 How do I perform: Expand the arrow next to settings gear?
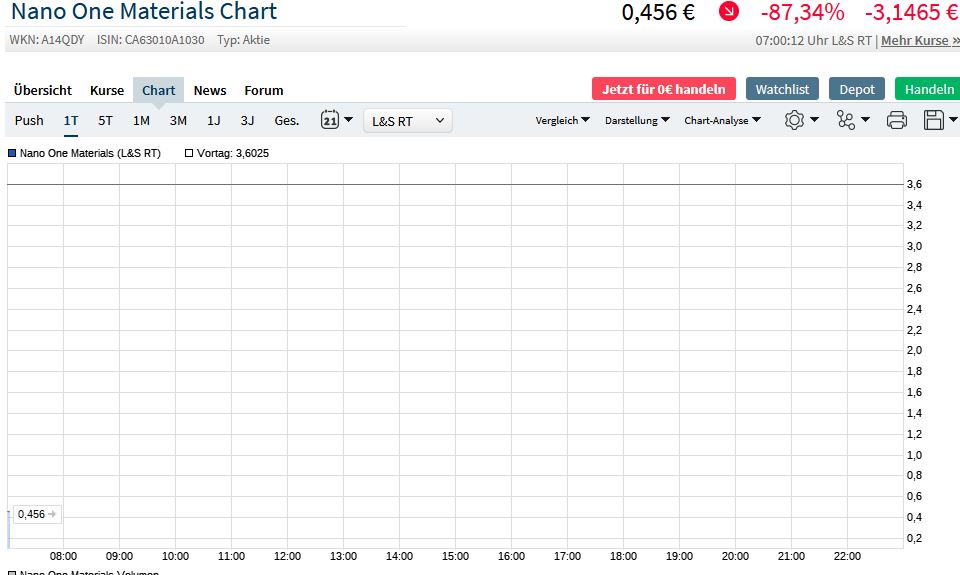814,119
